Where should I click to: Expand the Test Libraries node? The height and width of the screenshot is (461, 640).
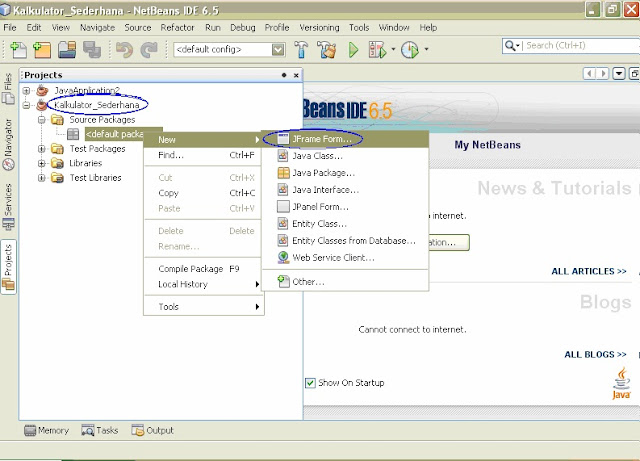pyautogui.click(x=41, y=178)
